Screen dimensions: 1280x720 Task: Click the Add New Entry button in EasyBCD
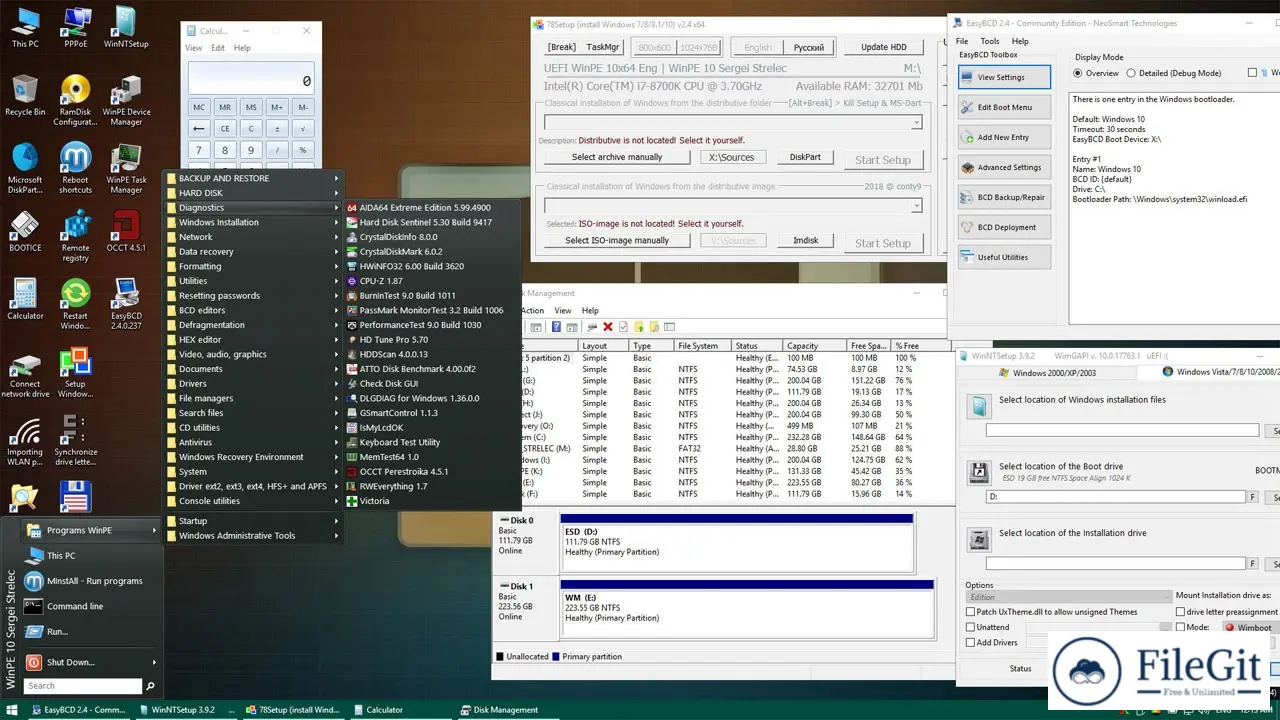[x=1005, y=137]
